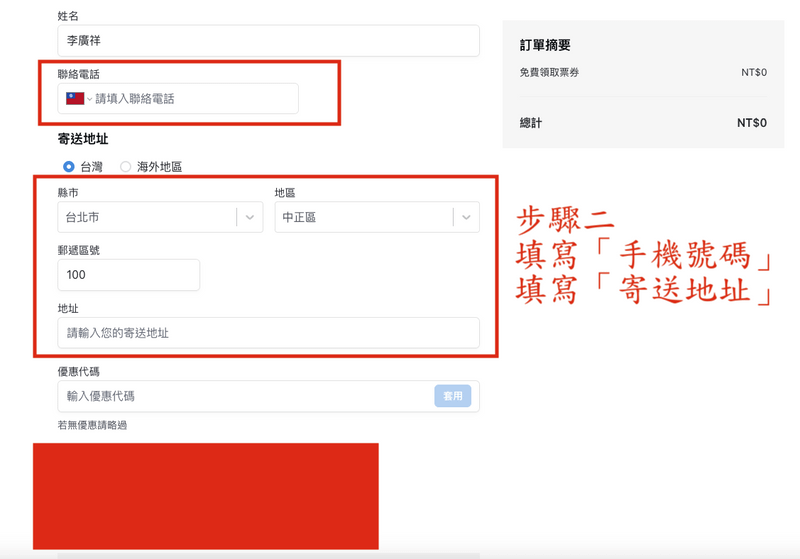The height and width of the screenshot is (559, 800).
Task: Focus the 地址 shipping address input
Action: pos(268,333)
